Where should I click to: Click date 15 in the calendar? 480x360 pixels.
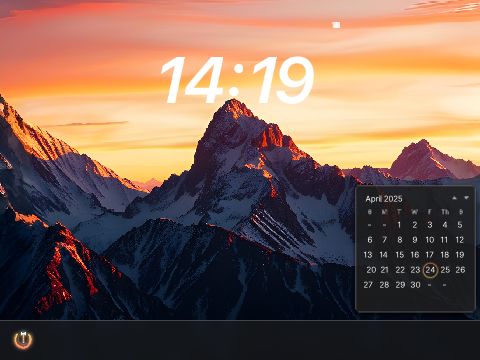point(400,255)
